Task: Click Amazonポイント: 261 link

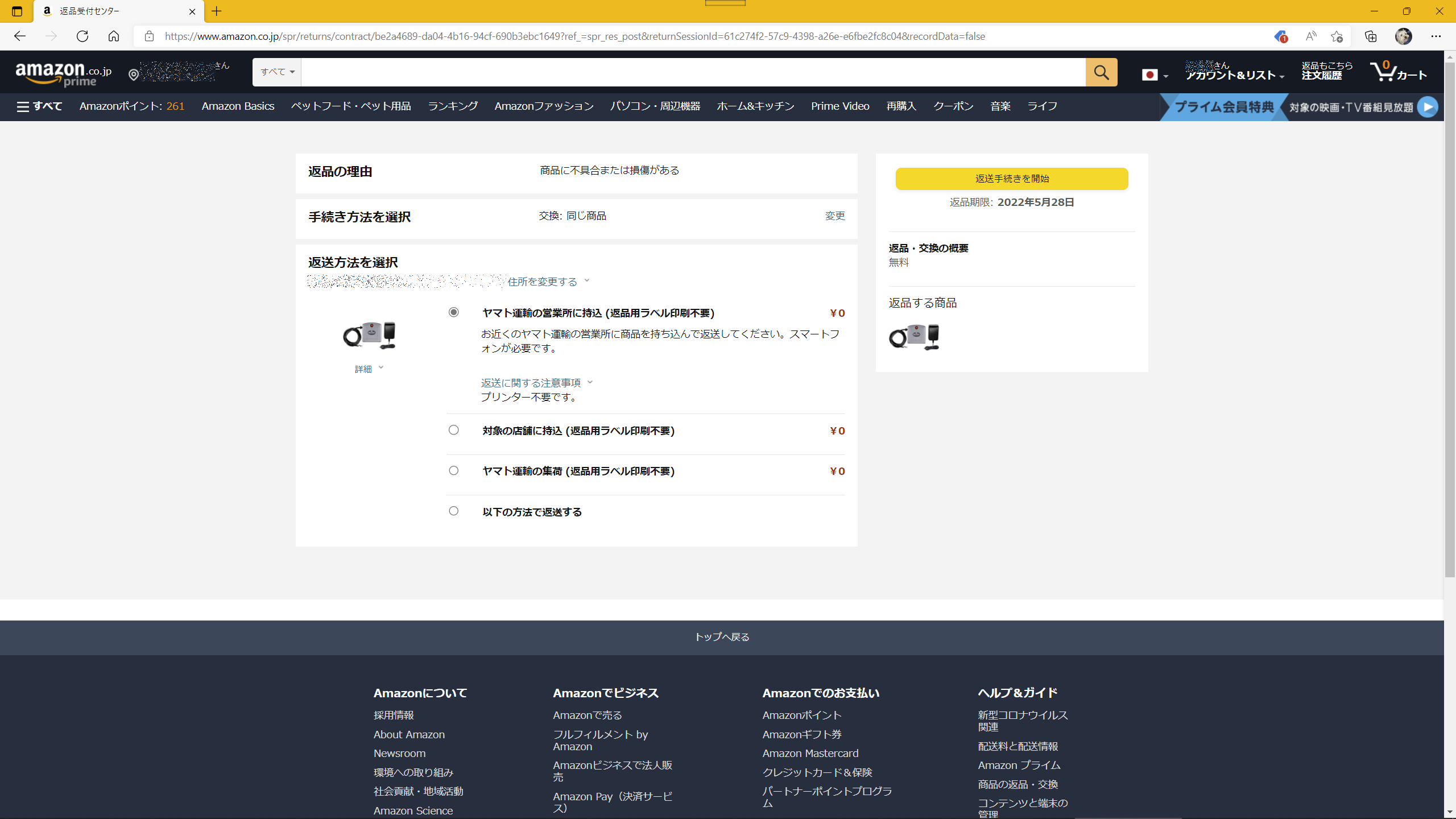Action: pos(132,106)
